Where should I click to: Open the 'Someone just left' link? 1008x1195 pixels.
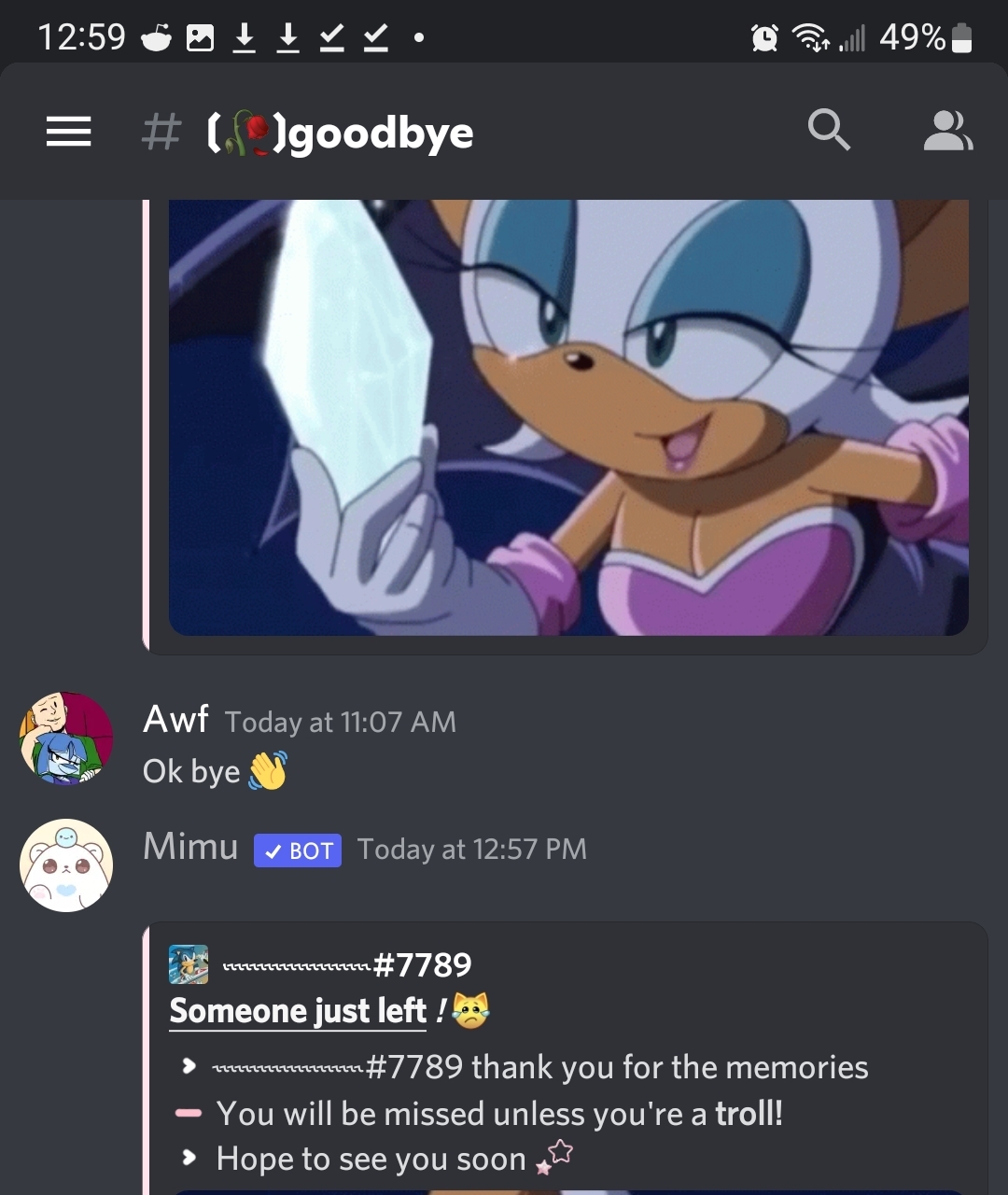click(x=298, y=1011)
